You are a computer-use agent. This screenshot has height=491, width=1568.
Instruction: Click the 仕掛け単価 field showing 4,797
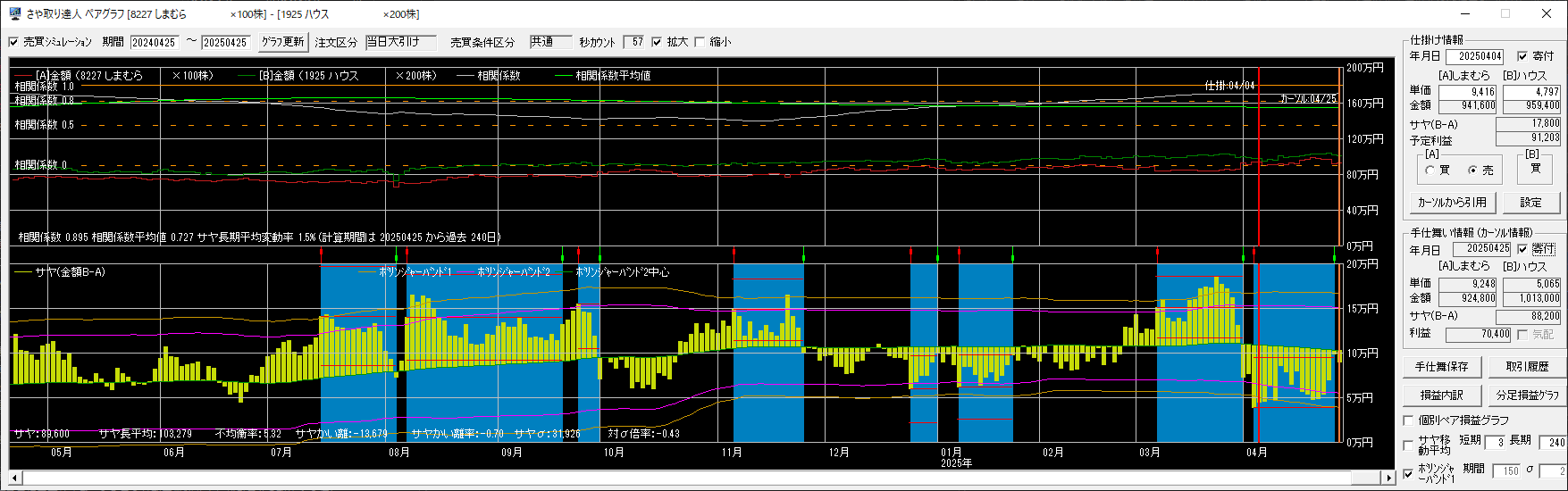[1532, 92]
